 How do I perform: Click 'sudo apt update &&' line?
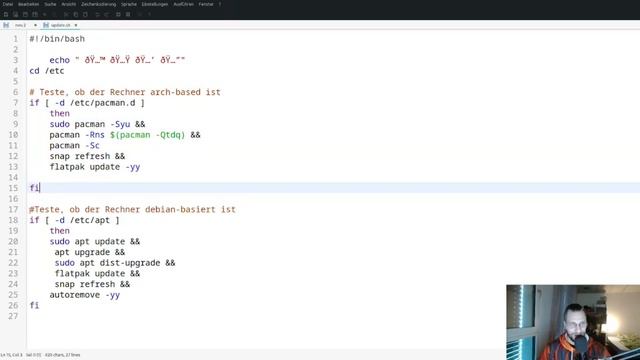pyautogui.click(x=95, y=242)
